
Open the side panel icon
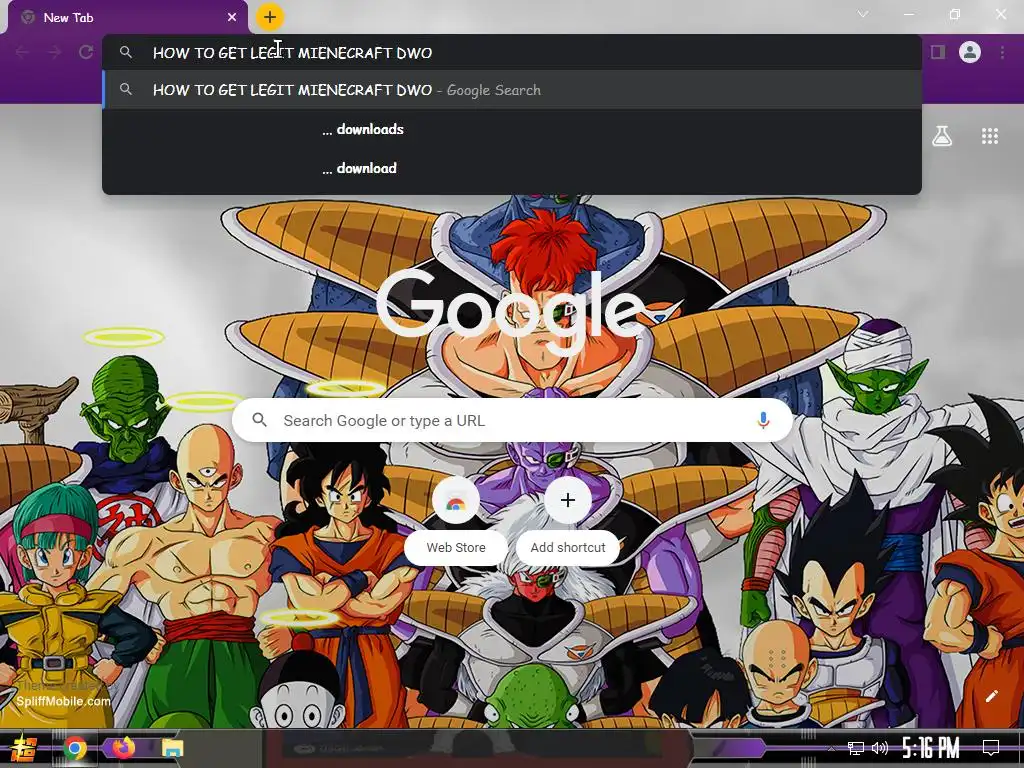[x=938, y=52]
